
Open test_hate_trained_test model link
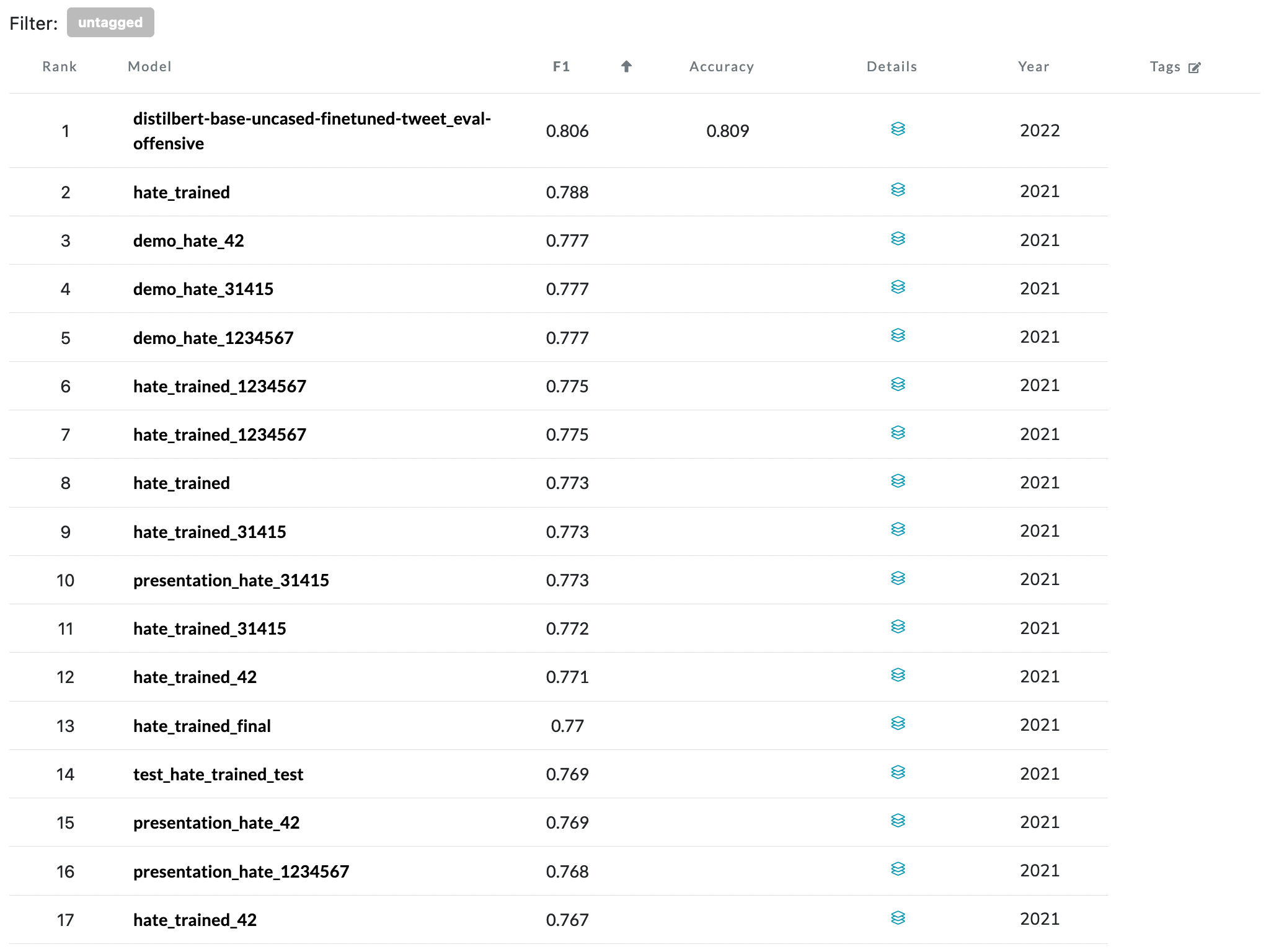tap(218, 774)
